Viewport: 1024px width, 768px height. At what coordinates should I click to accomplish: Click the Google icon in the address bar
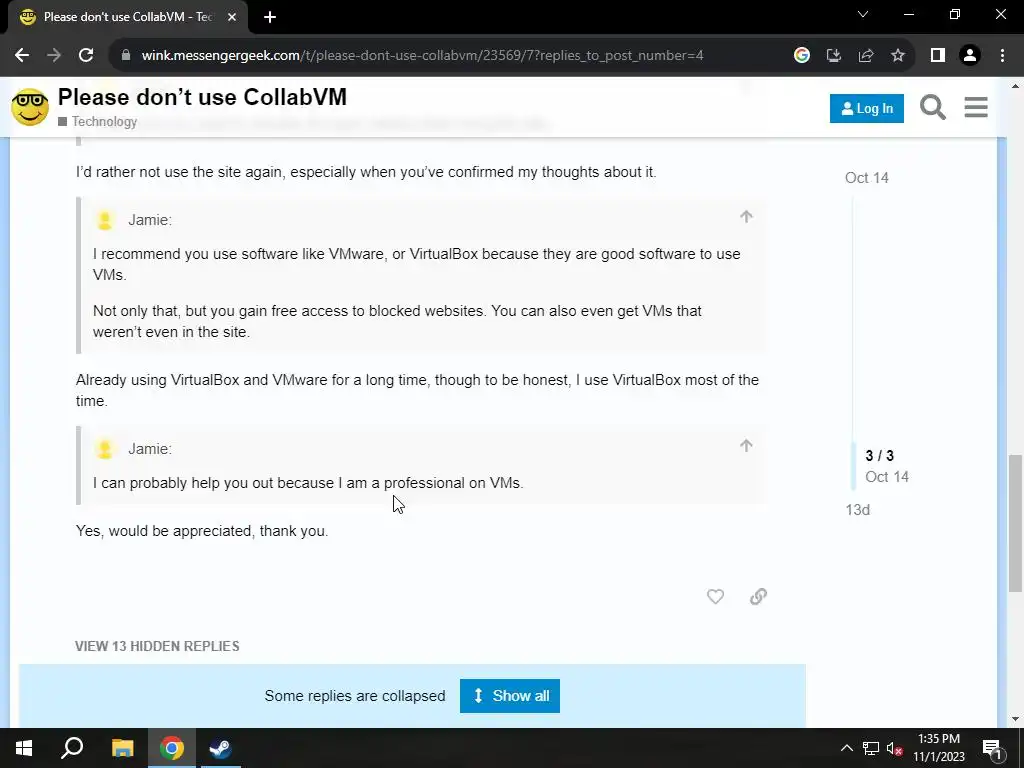click(x=802, y=56)
